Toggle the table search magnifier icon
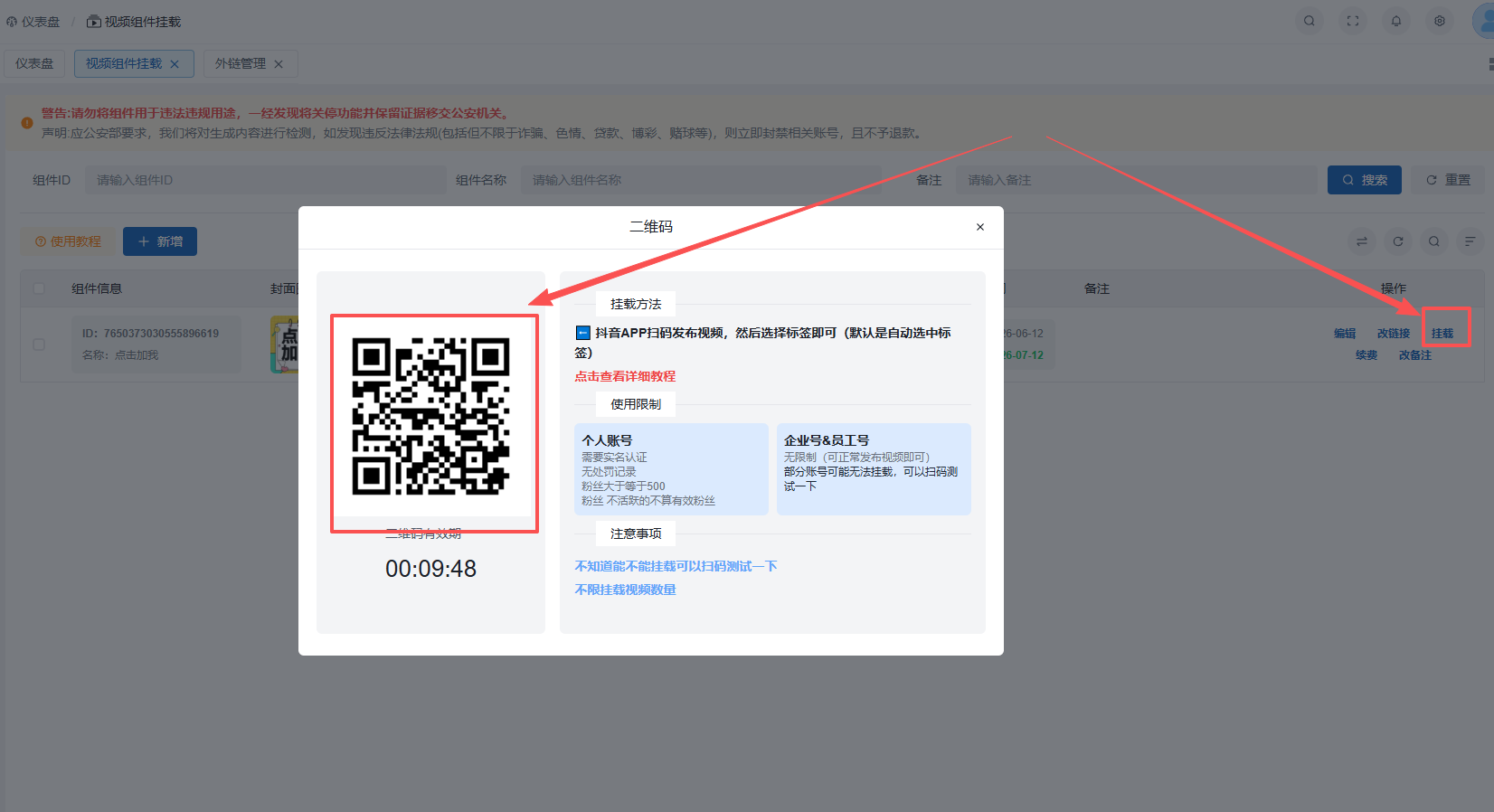Image resolution: width=1494 pixels, height=812 pixels. tap(1434, 241)
